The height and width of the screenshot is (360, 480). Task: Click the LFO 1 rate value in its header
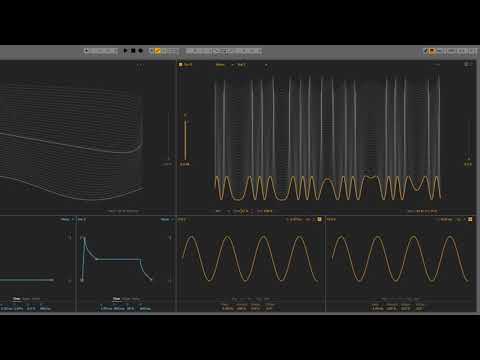click(296, 220)
